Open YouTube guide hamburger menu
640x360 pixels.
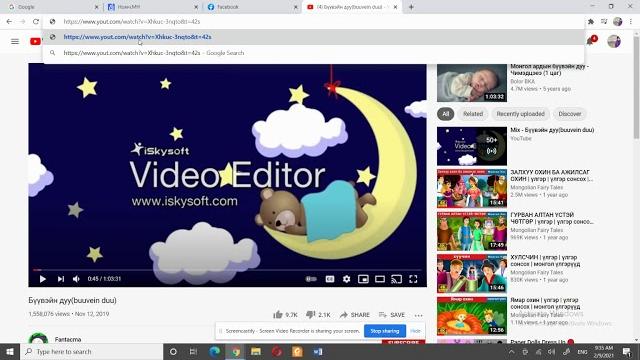coord(15,41)
